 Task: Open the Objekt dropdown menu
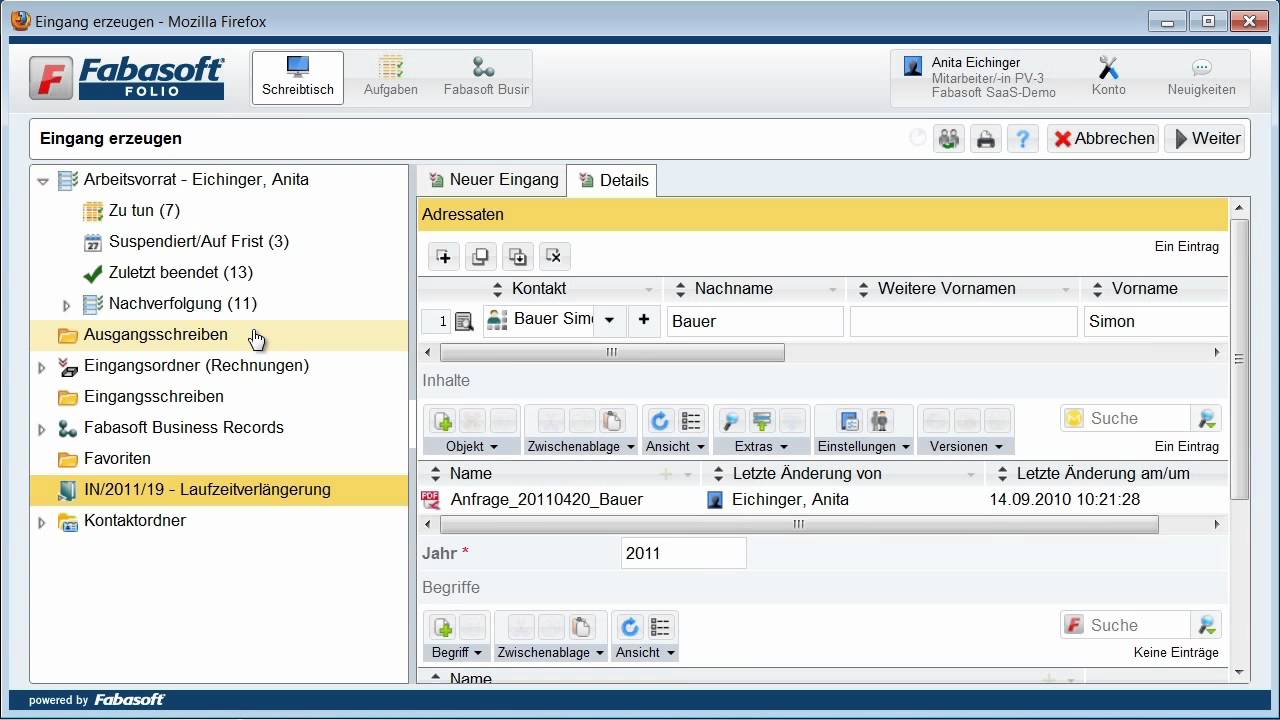pos(472,447)
